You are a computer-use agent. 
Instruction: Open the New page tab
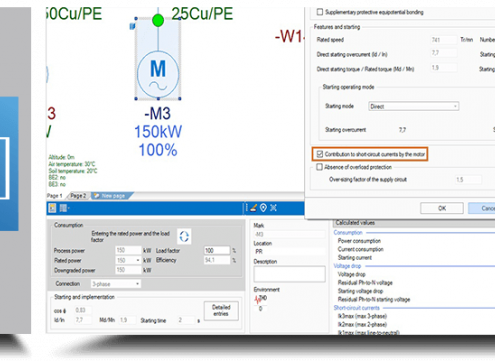click(x=112, y=196)
